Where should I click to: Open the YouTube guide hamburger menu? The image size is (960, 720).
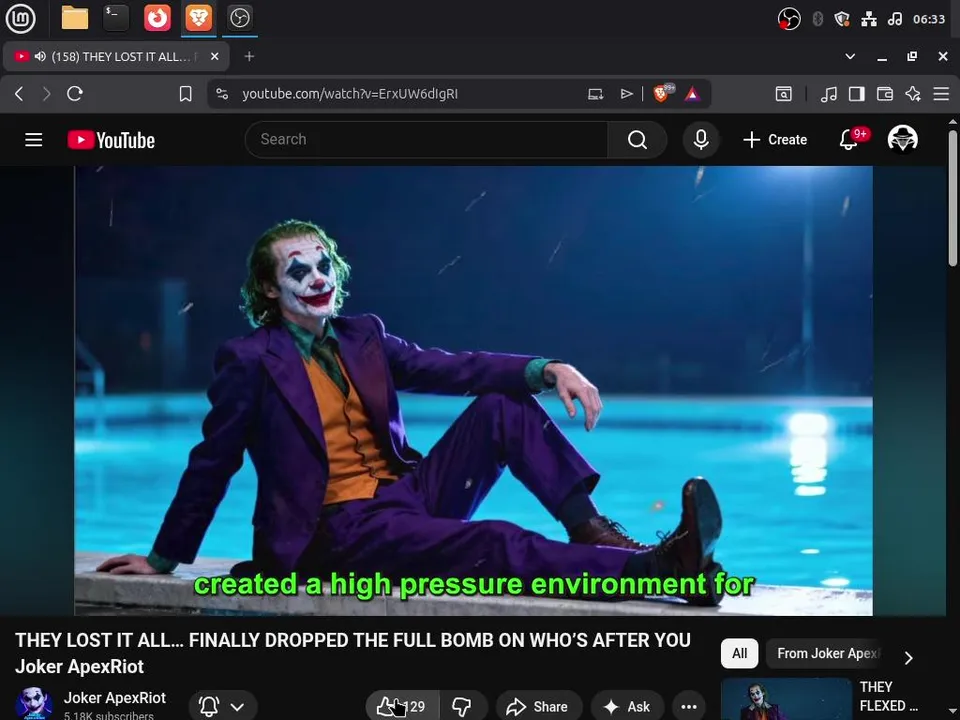click(34, 140)
